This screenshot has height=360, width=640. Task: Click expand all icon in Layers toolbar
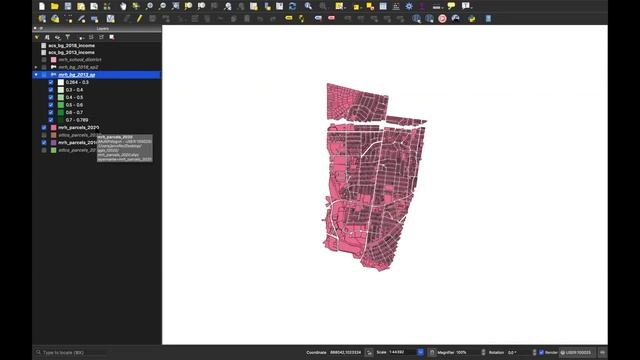click(x=91, y=37)
